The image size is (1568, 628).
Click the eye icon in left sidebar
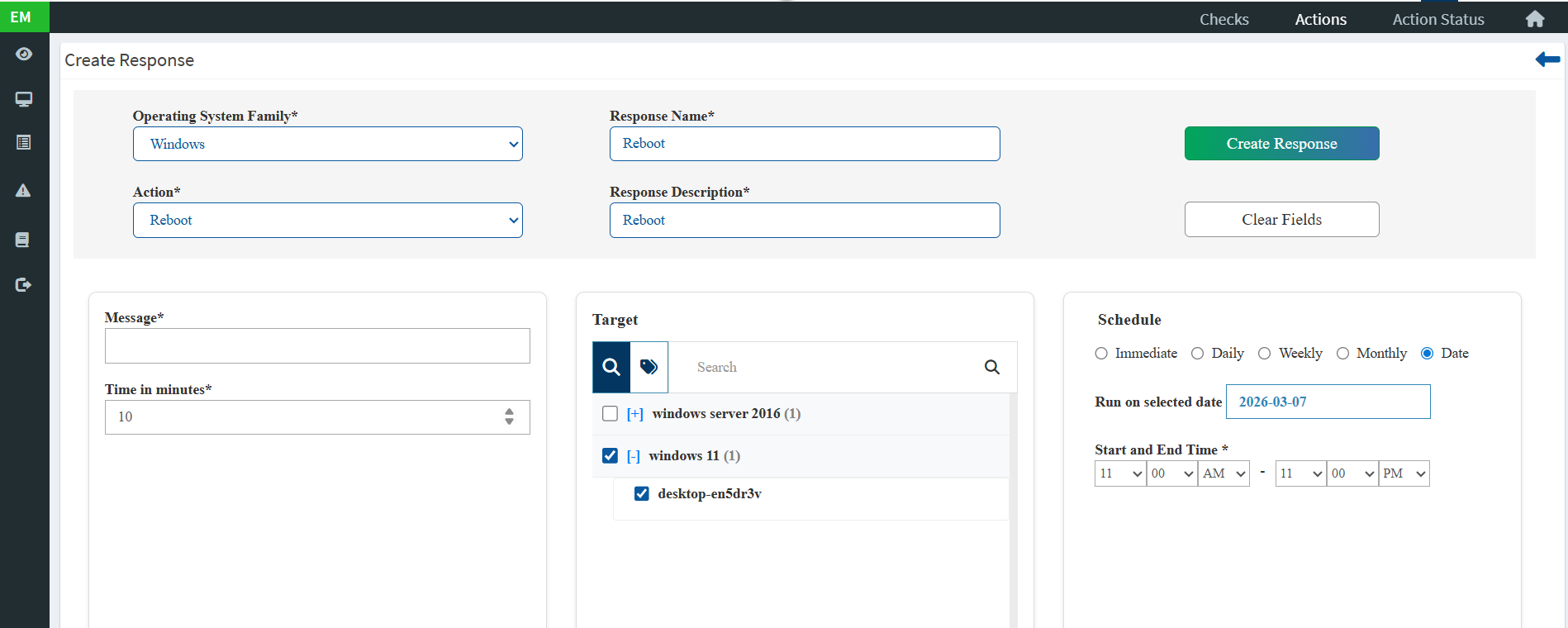(x=24, y=55)
